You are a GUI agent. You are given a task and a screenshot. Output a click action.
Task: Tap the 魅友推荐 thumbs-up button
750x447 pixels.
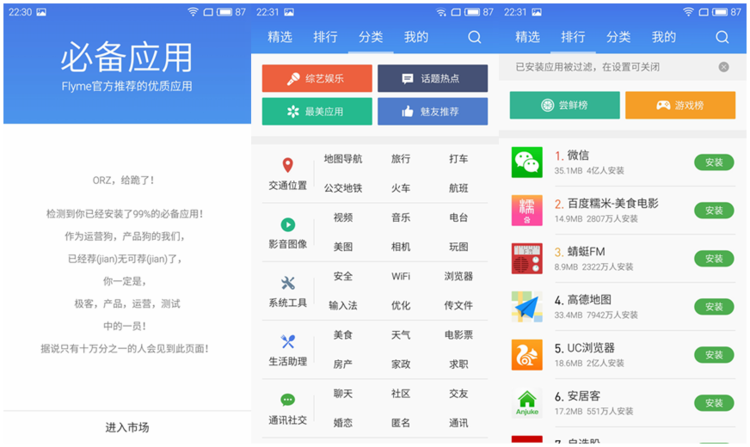click(432, 111)
